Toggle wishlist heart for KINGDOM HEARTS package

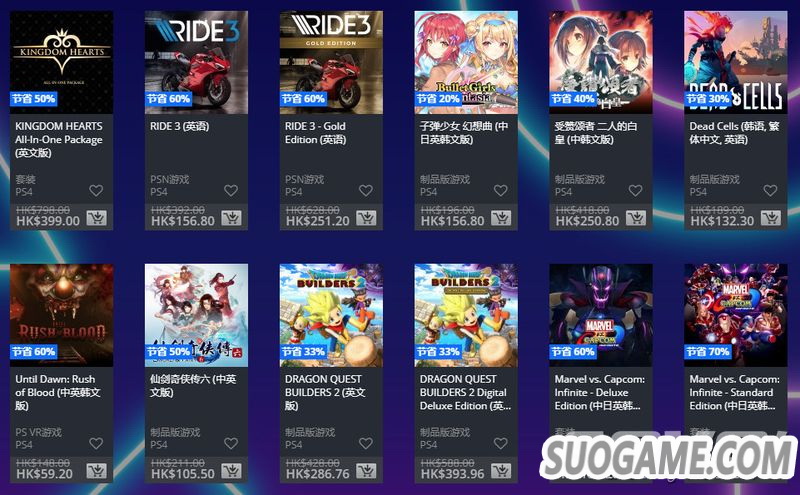click(96, 190)
